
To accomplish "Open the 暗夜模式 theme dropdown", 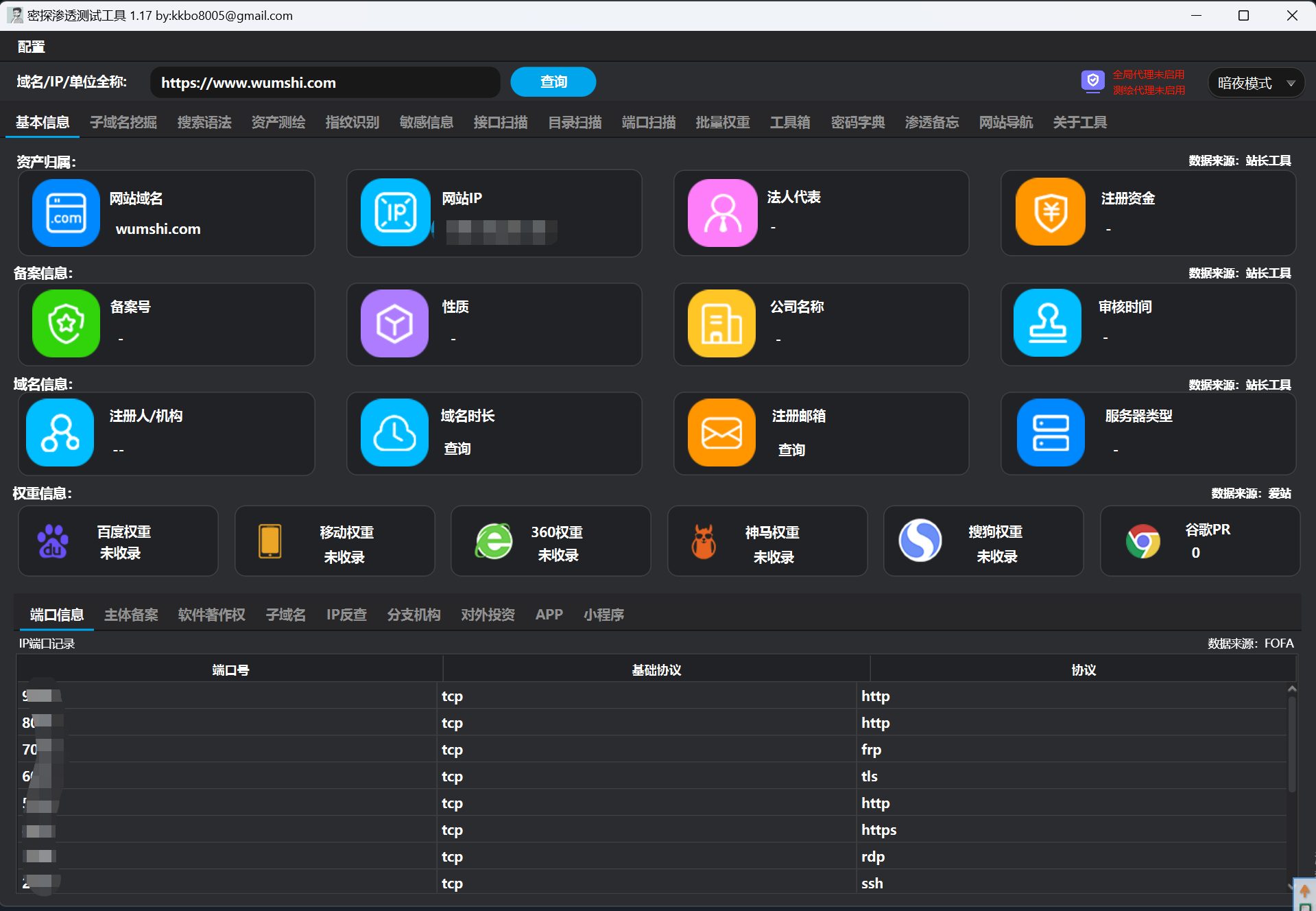I will click(x=1256, y=83).
